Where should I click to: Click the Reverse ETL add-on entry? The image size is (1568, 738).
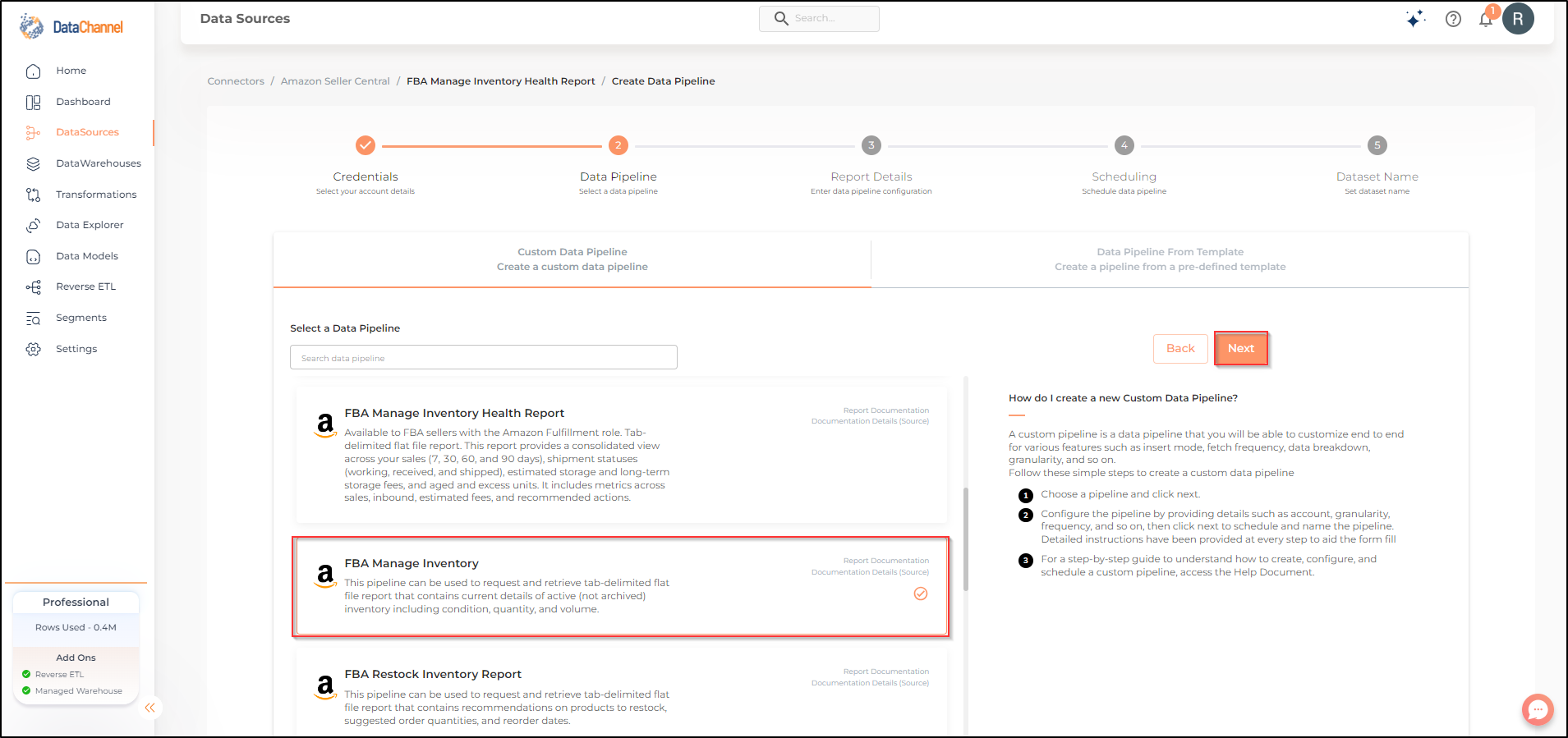pos(59,675)
